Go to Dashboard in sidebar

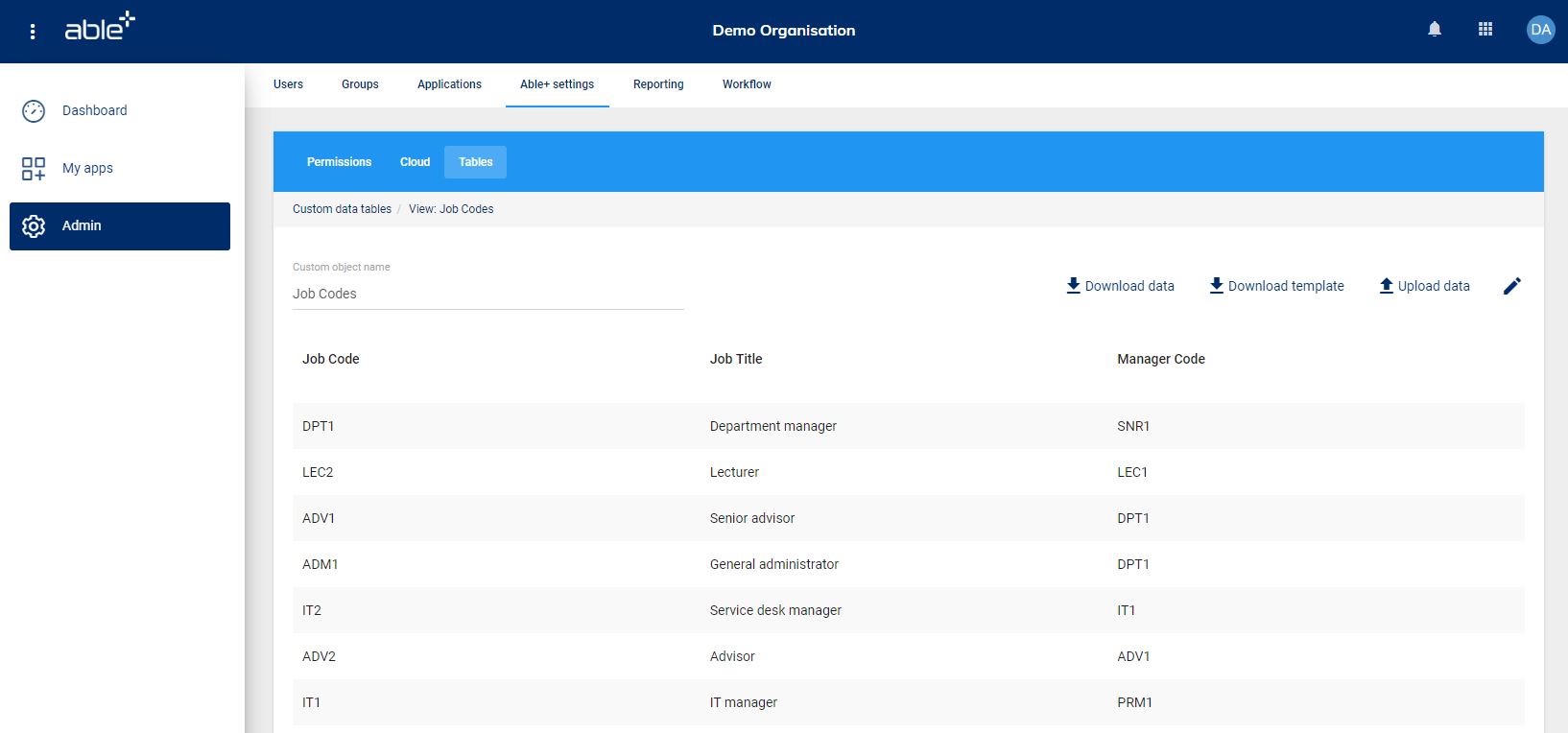(x=94, y=111)
